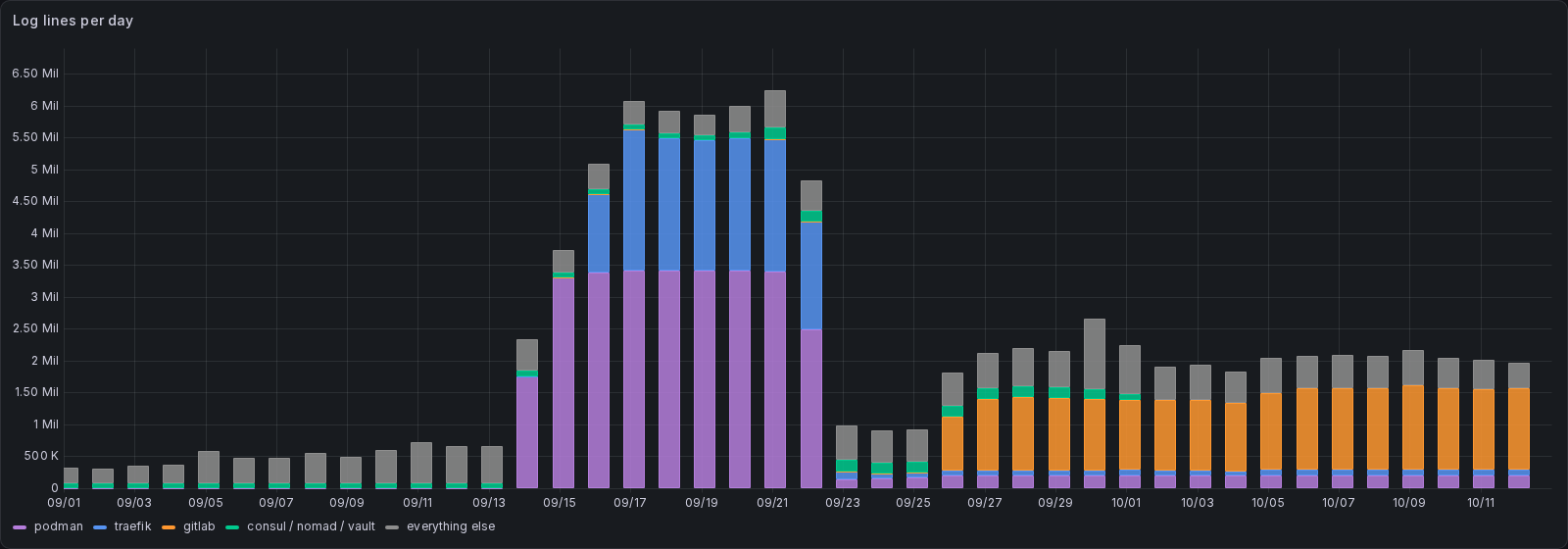Click the small bar at 09/23

[x=847, y=457]
